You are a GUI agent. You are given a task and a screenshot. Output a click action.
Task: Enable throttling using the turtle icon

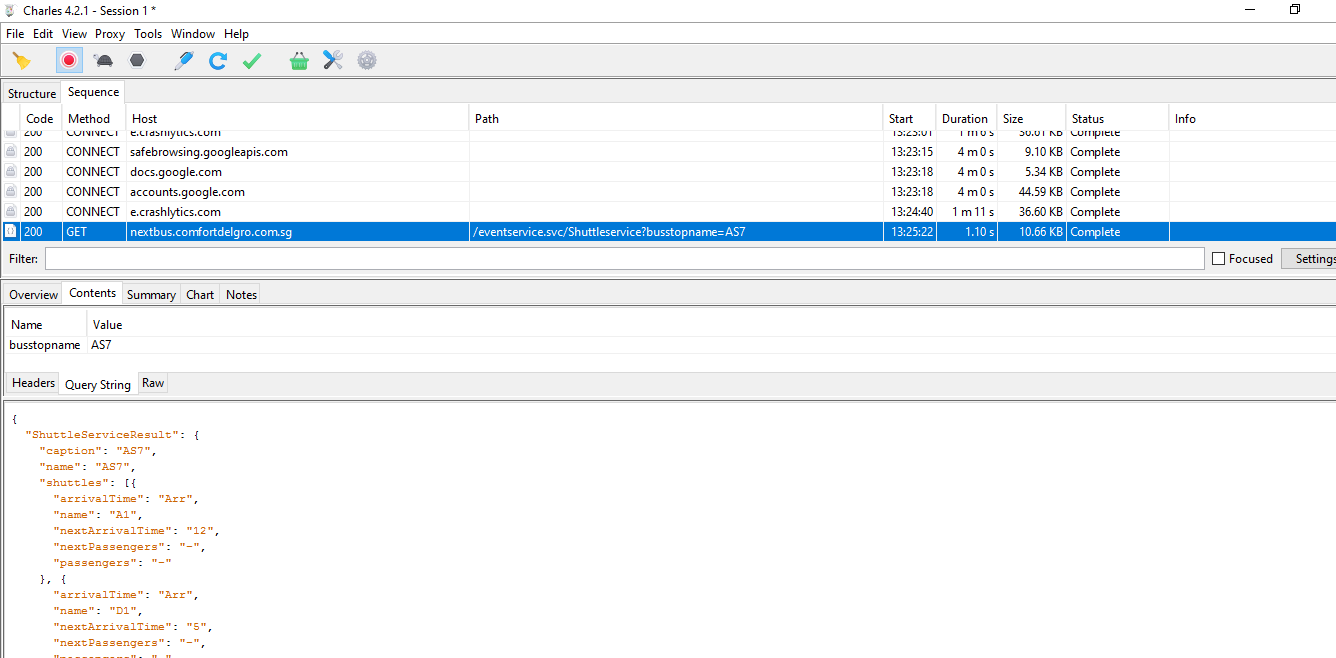tap(103, 60)
